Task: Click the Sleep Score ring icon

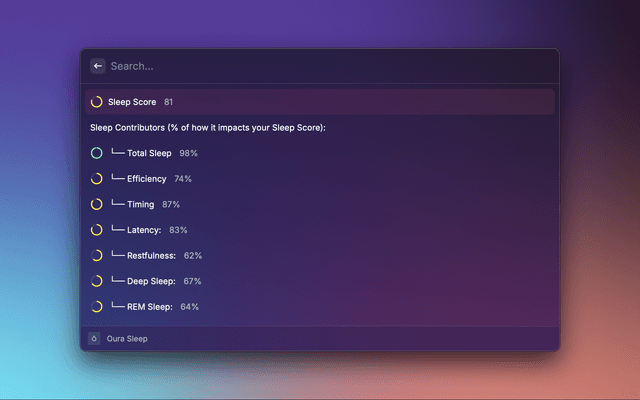Action: pos(97,102)
